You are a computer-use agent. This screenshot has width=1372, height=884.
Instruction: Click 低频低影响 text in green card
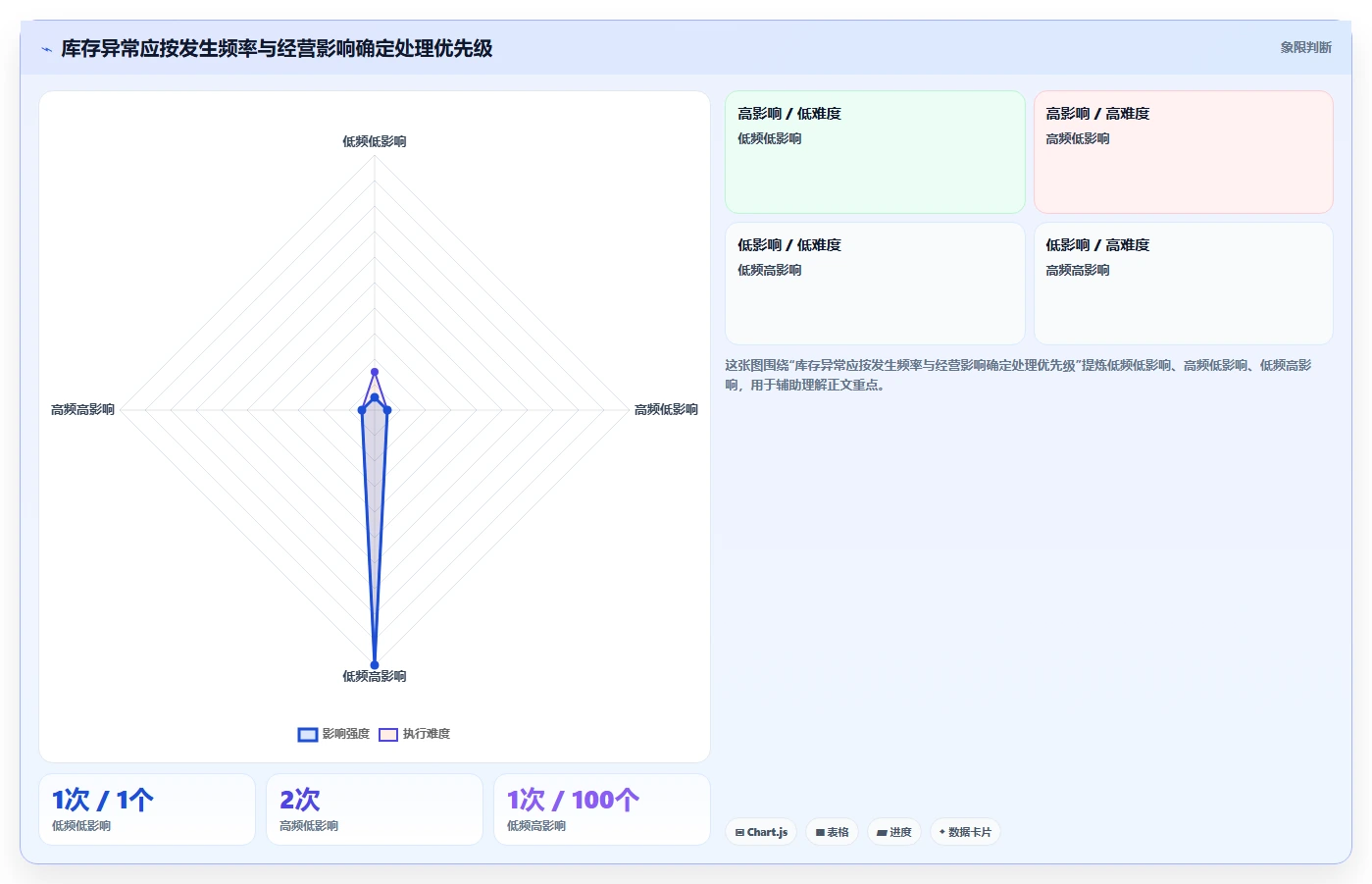770,138
